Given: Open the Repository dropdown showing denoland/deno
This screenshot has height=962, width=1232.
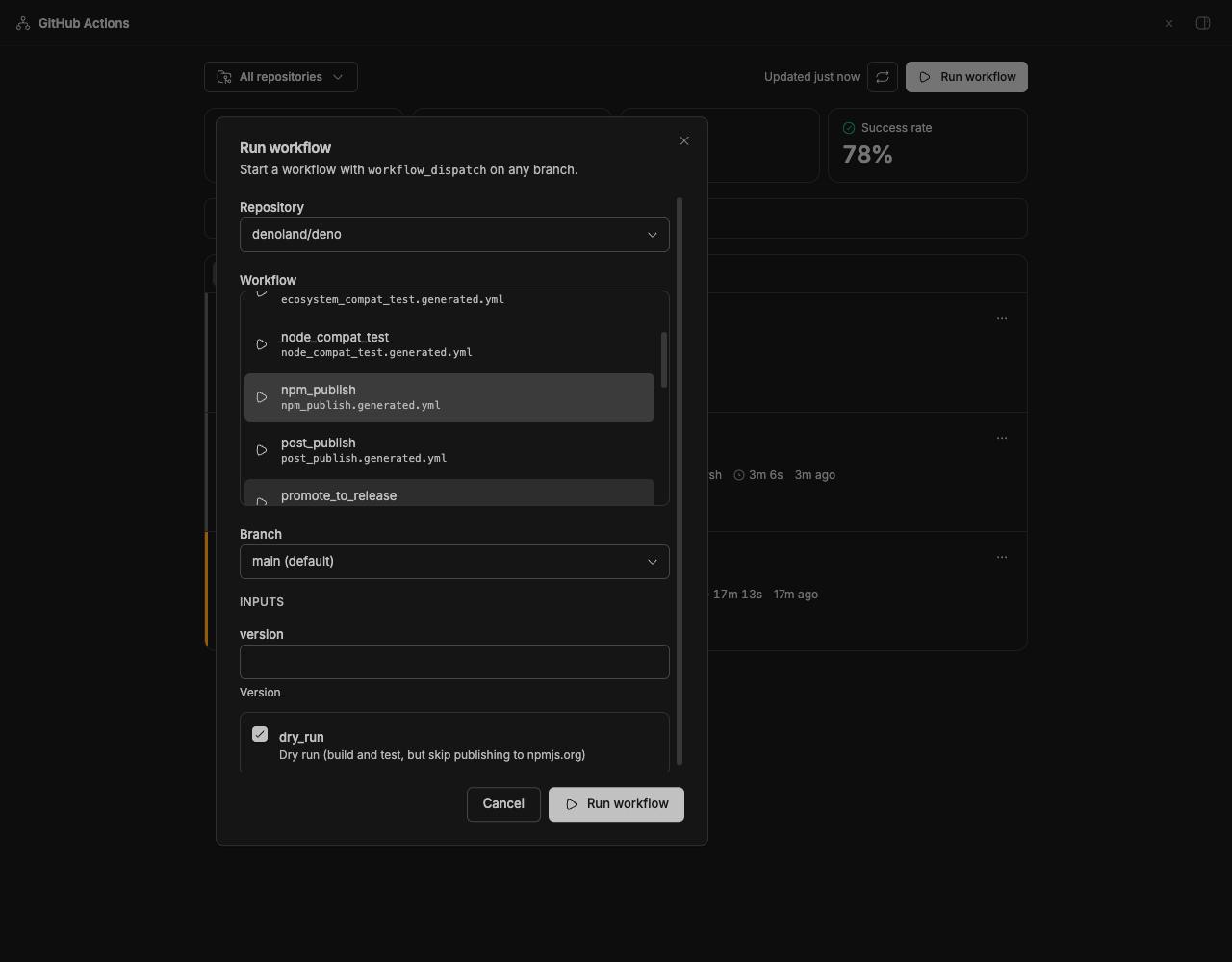Looking at the screenshot, I should (x=454, y=235).
